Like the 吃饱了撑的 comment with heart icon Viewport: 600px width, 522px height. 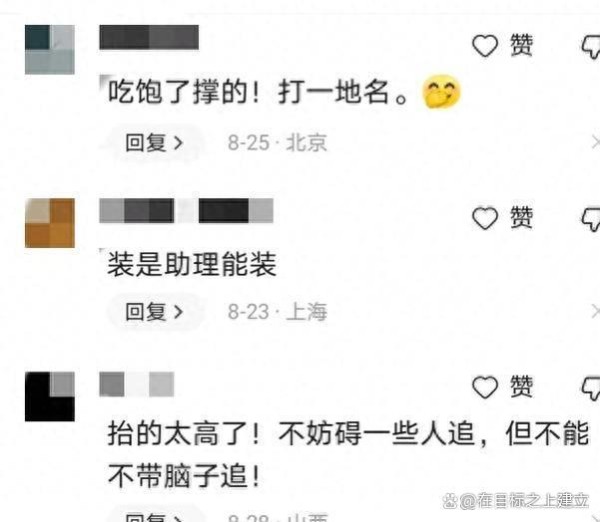[485, 46]
